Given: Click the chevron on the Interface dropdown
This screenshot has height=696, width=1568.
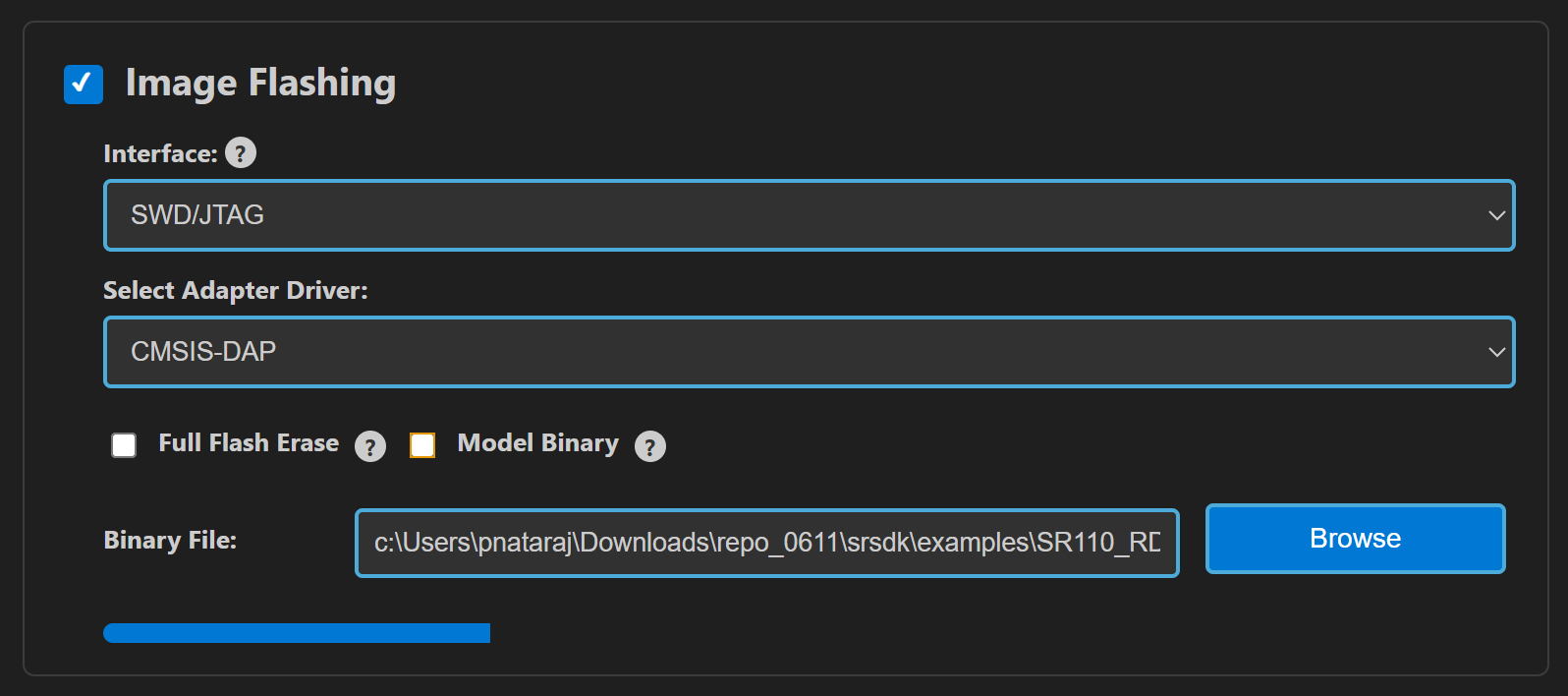Looking at the screenshot, I should point(1496,214).
